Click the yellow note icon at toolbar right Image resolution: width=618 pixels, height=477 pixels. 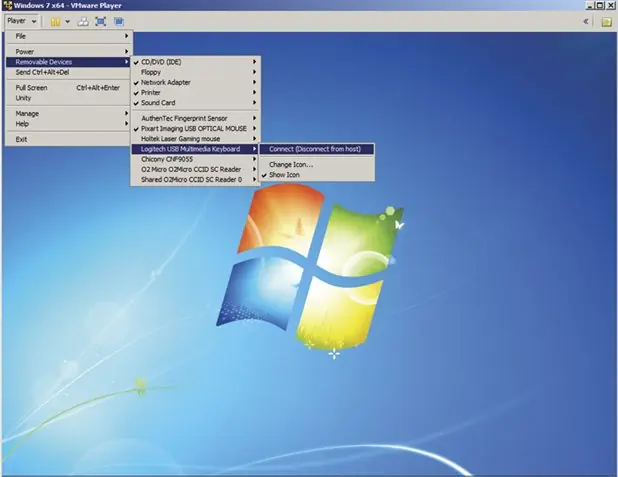point(607,22)
